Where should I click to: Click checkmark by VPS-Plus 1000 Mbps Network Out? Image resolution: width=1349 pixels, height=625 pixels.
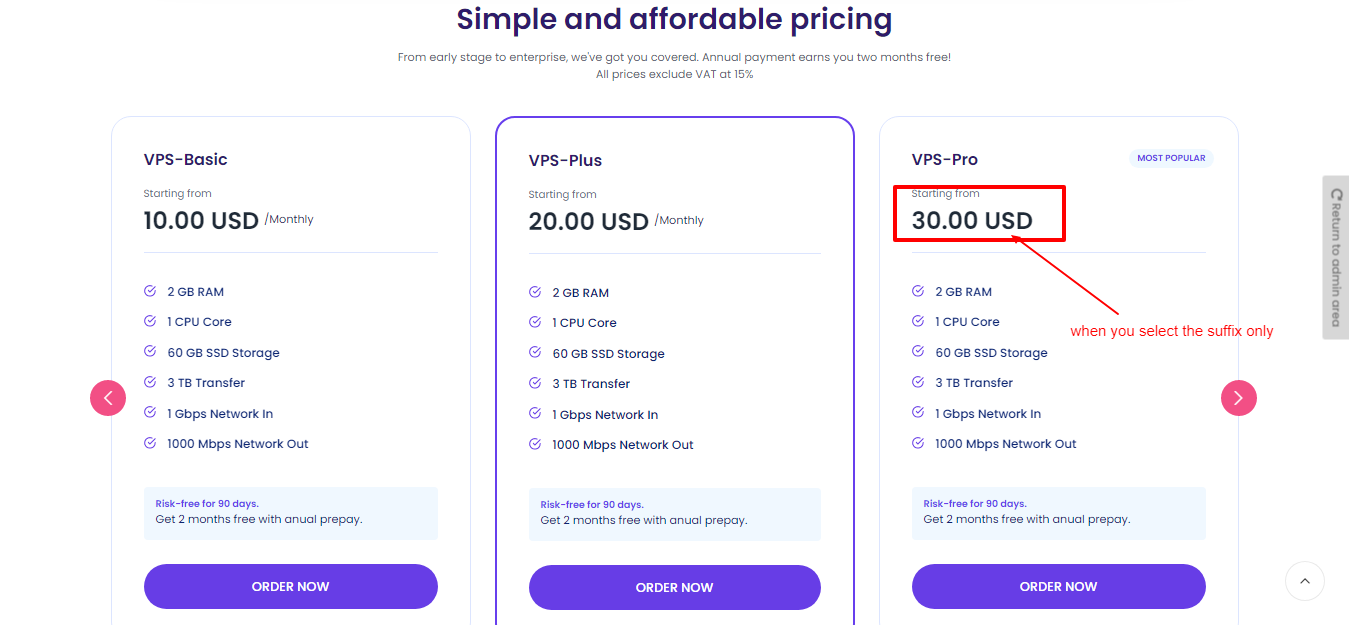point(535,444)
